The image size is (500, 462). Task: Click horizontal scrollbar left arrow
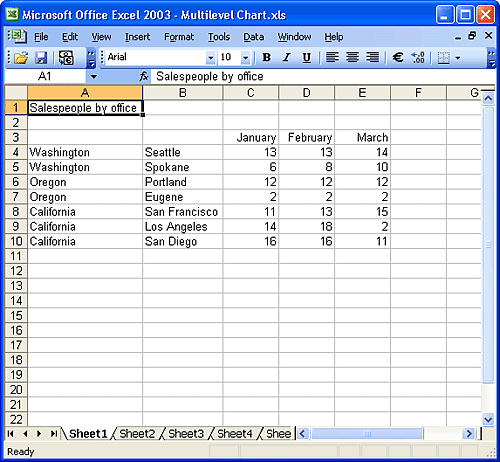(303, 434)
